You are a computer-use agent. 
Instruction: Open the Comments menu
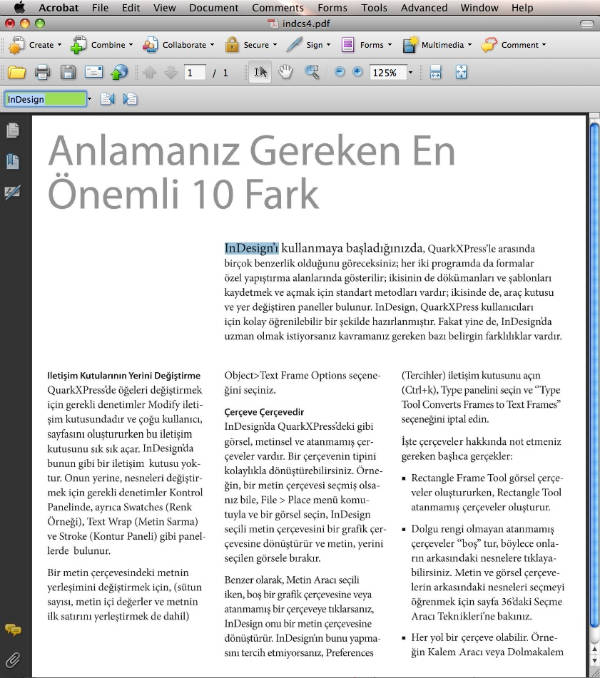tap(278, 8)
